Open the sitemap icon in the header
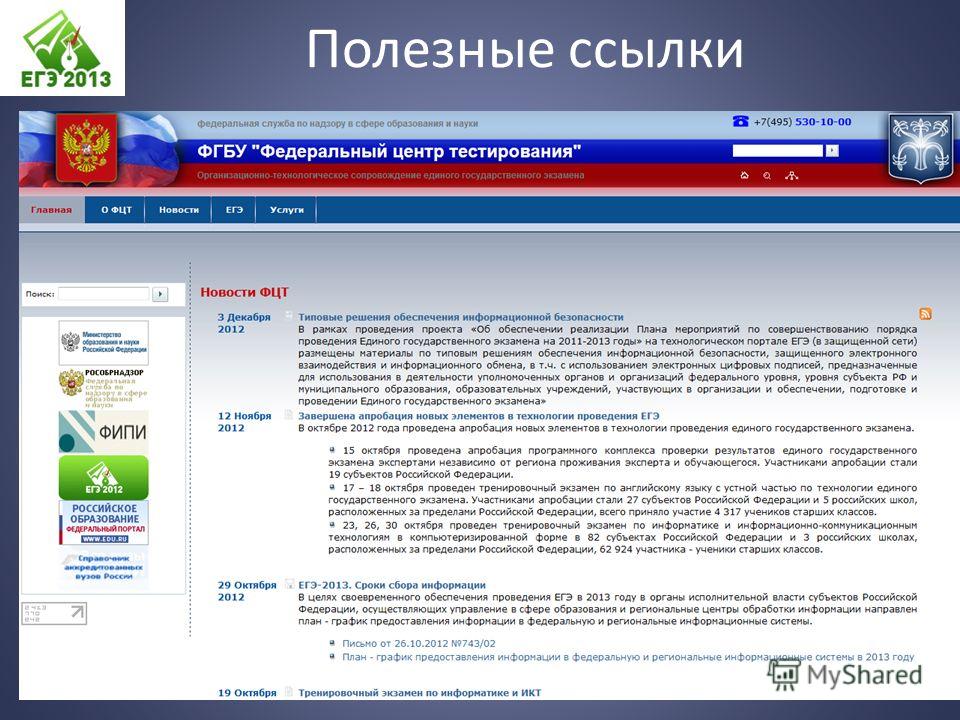The image size is (960, 720). 792,176
